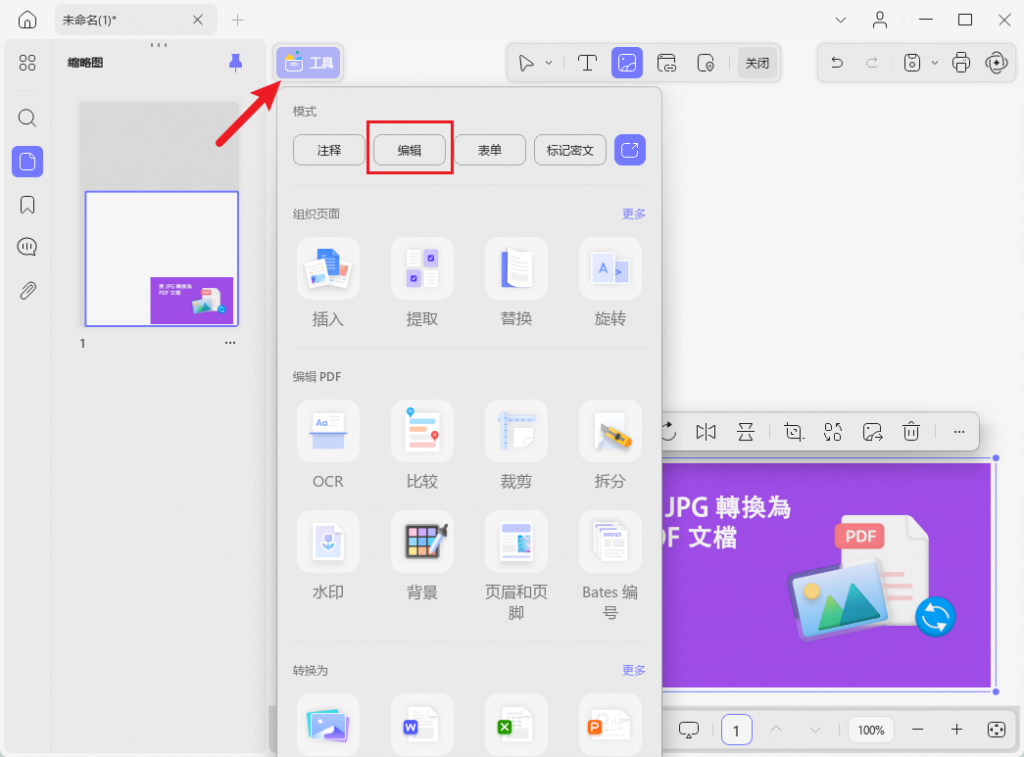Click the 关闭 button in edit toolbar

coord(758,63)
